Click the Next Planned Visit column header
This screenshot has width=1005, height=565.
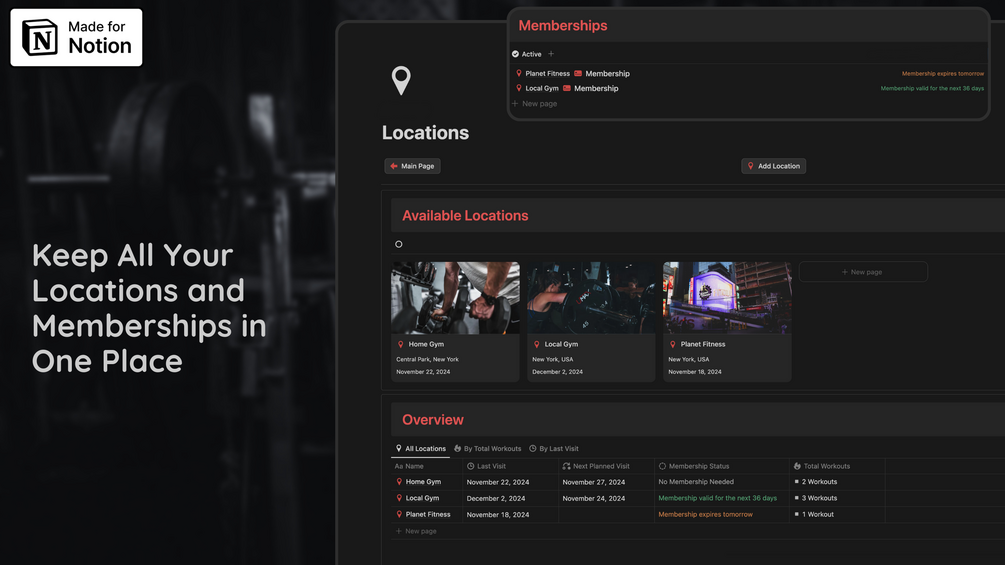tap(606, 466)
